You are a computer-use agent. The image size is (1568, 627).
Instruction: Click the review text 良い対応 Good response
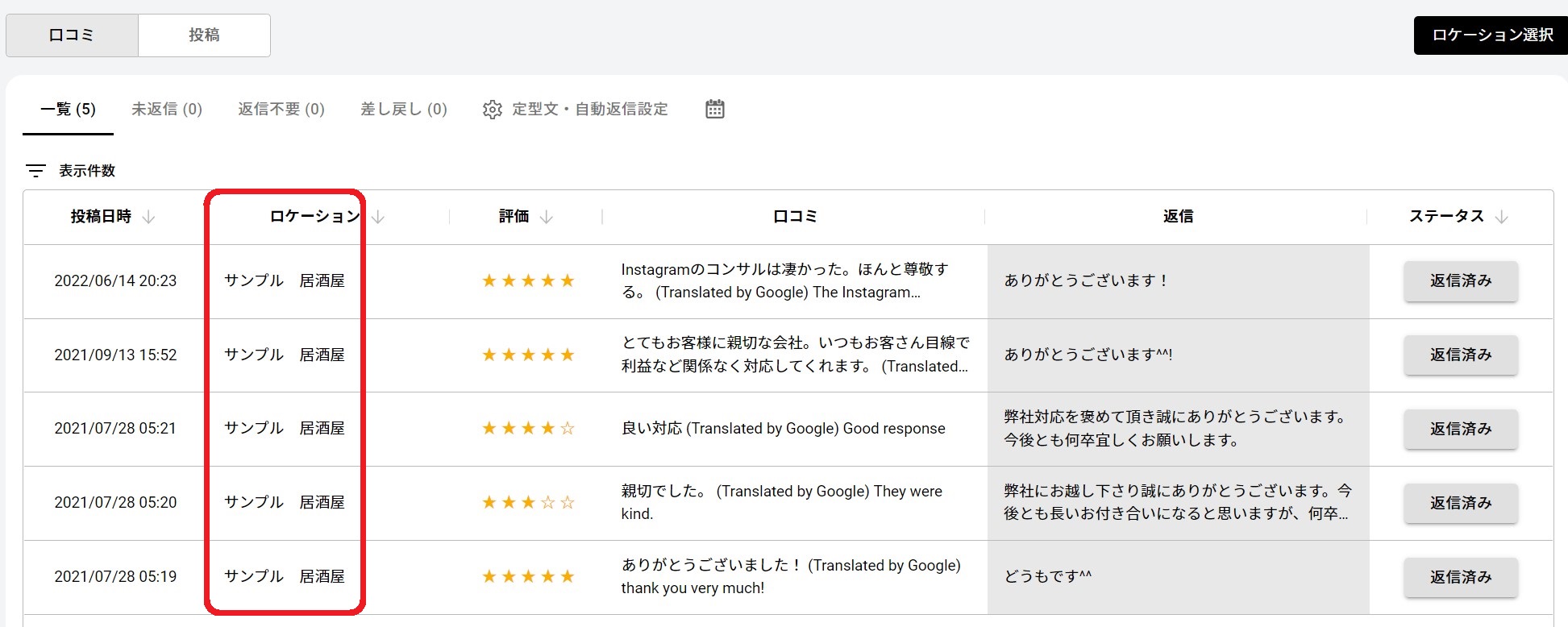tap(783, 429)
